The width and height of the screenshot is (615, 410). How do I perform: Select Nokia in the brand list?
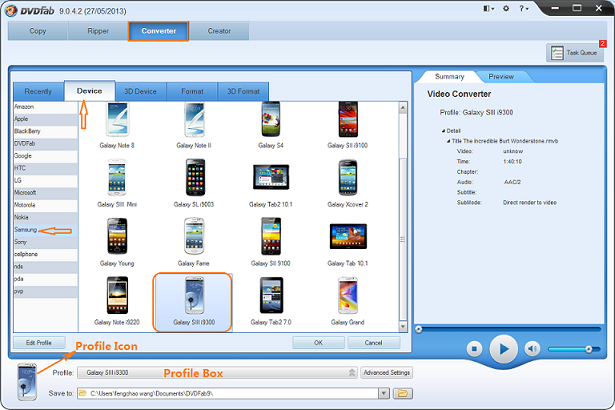point(45,217)
